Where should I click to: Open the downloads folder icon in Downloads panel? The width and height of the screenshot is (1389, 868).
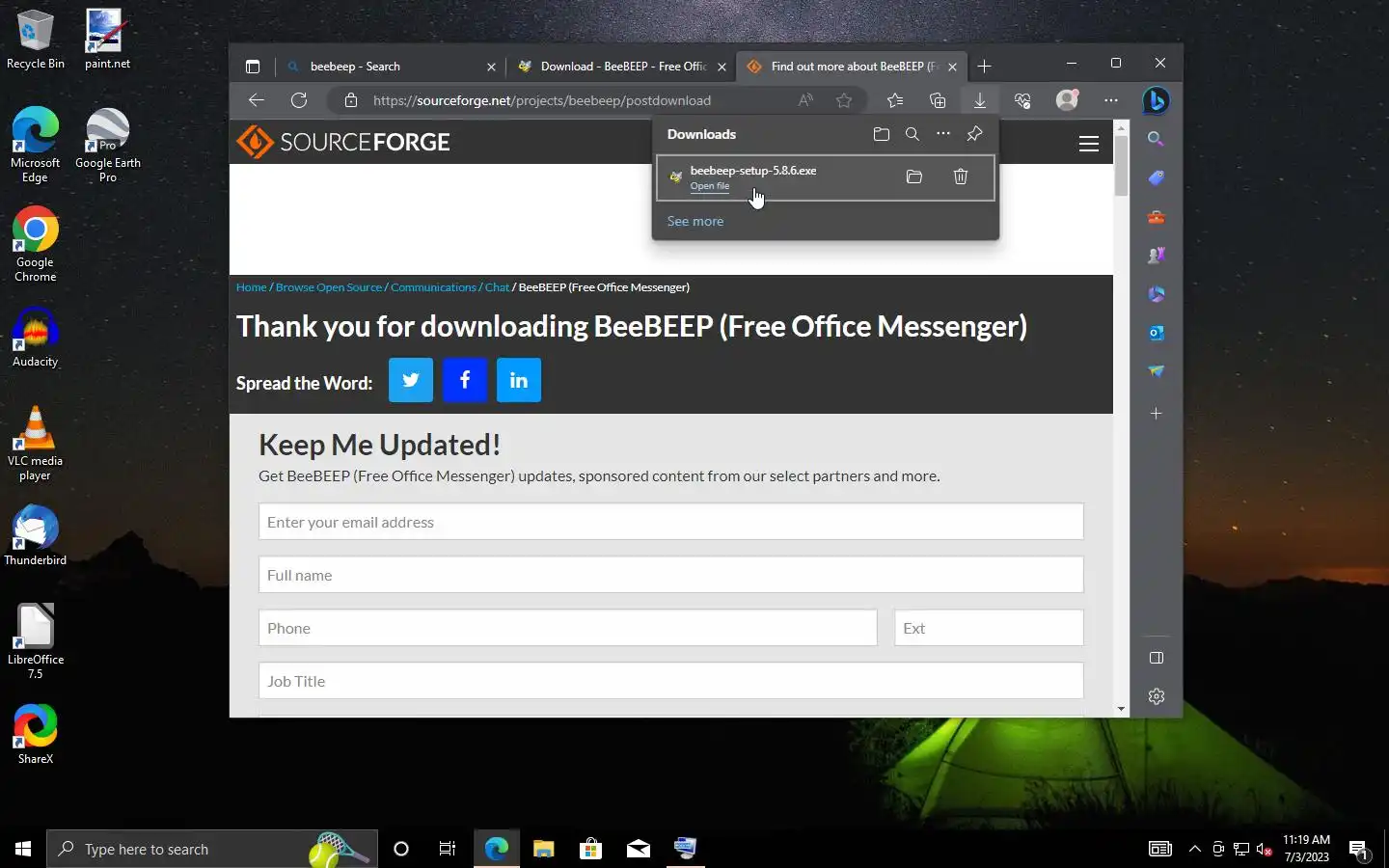[x=881, y=134]
